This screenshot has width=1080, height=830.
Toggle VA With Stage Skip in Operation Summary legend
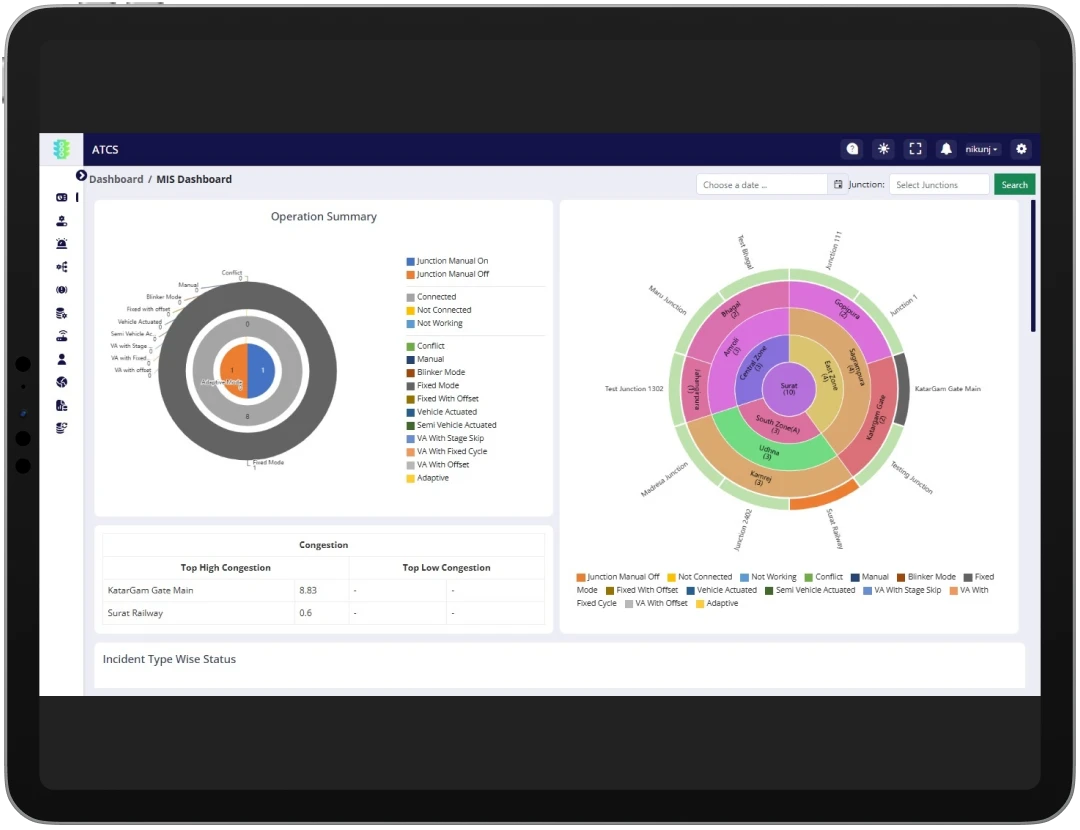445,438
